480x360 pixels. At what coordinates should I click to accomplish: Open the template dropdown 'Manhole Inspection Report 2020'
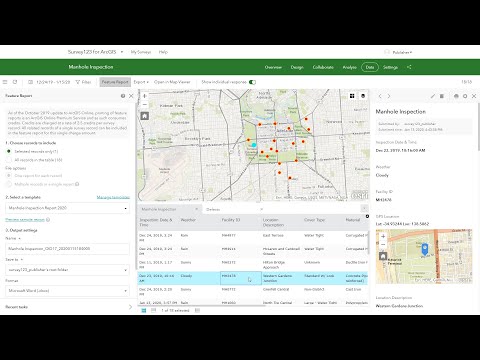pos(67,208)
